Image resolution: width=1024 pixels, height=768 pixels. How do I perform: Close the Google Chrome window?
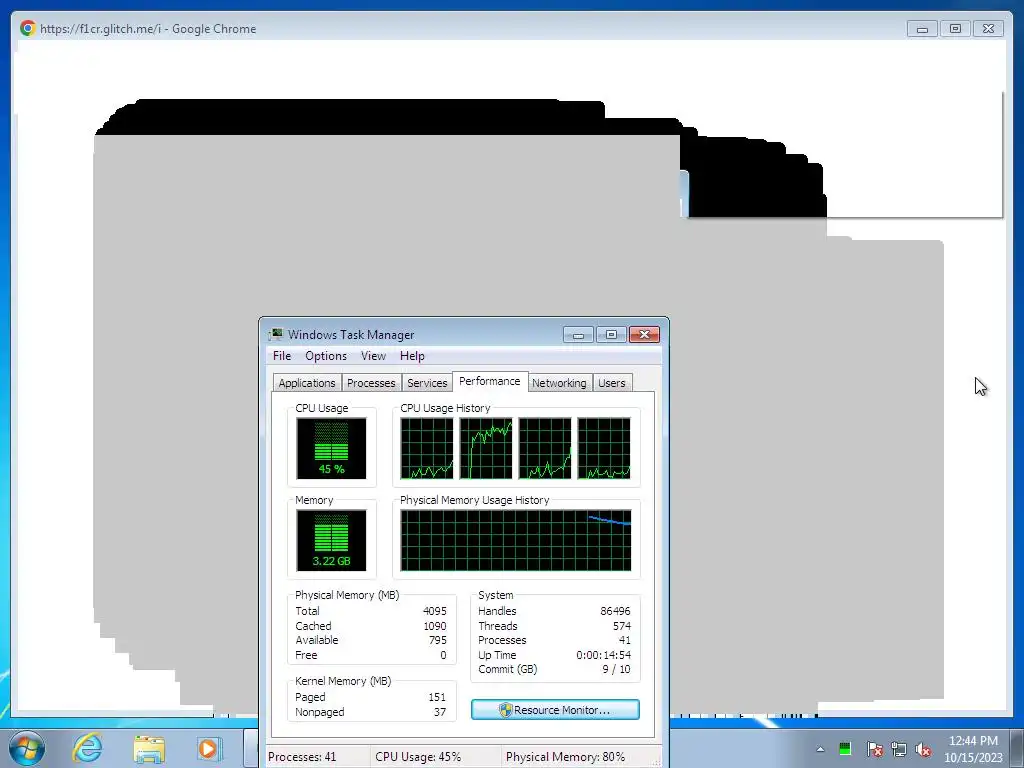pos(988,29)
